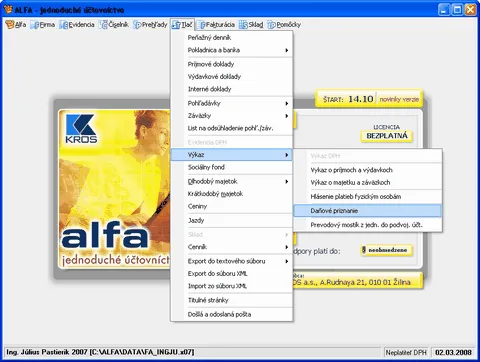This screenshot has width=480, height=362.
Task: Click the ALFA title bar app icon
Action: coord(8,10)
